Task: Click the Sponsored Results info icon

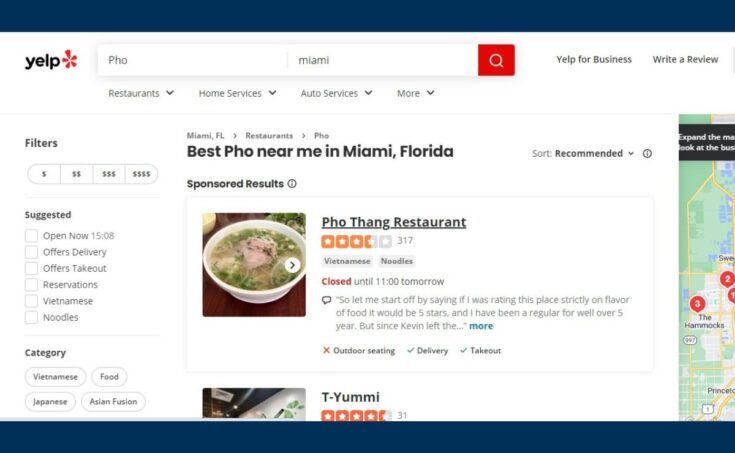Action: [x=292, y=183]
